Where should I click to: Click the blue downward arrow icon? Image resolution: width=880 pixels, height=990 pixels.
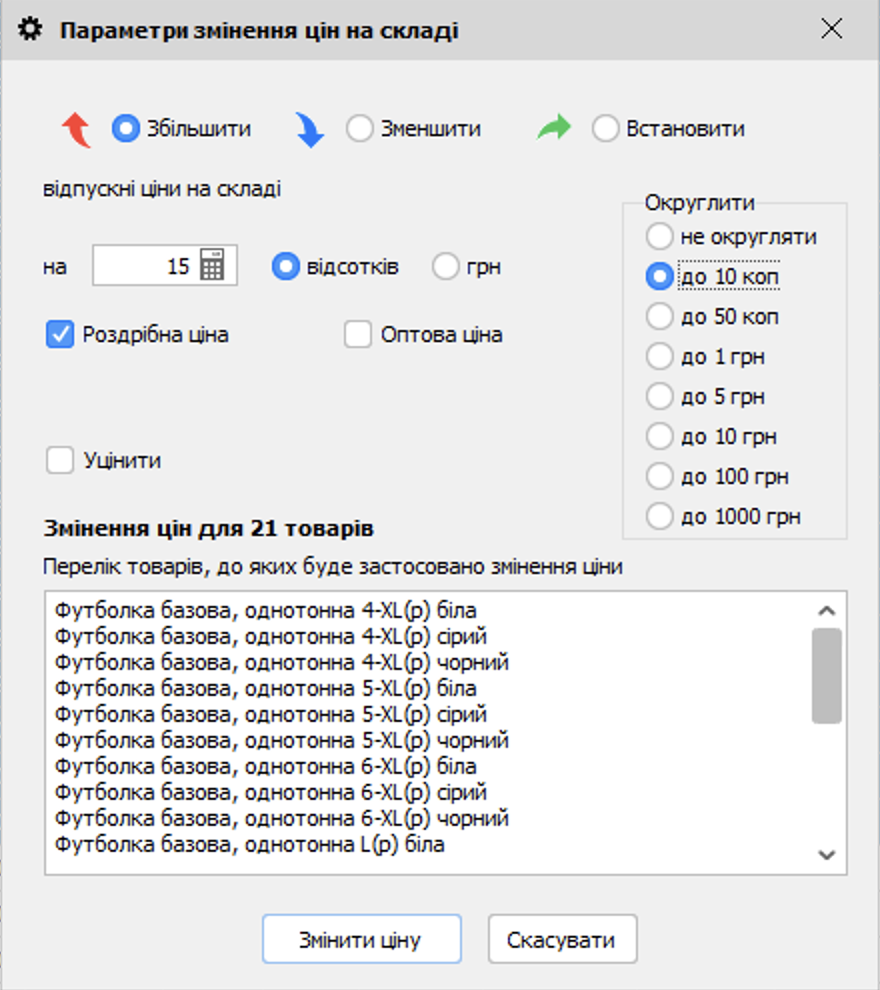[311, 128]
